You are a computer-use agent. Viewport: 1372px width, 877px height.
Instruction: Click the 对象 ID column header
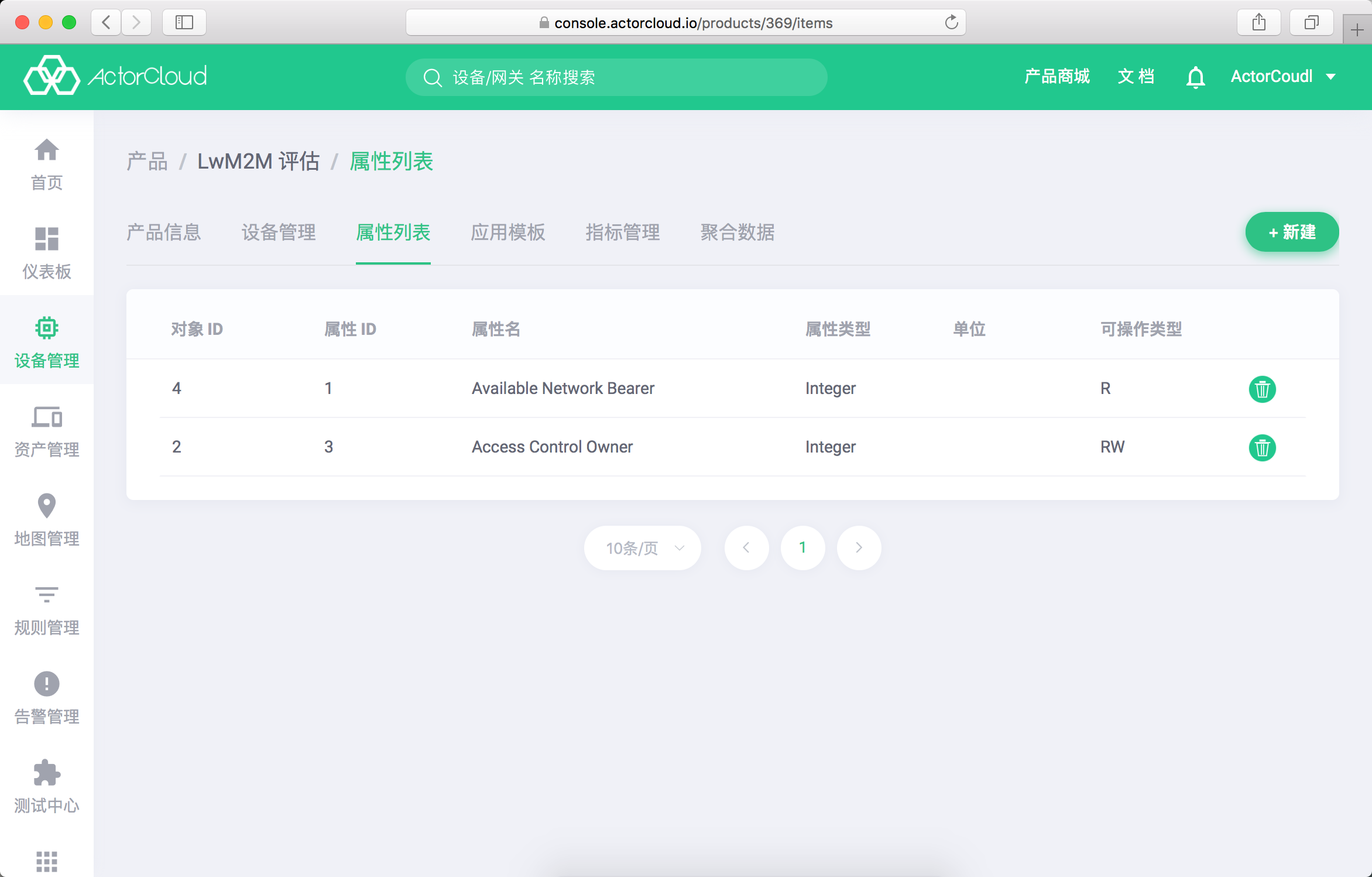[x=197, y=329]
